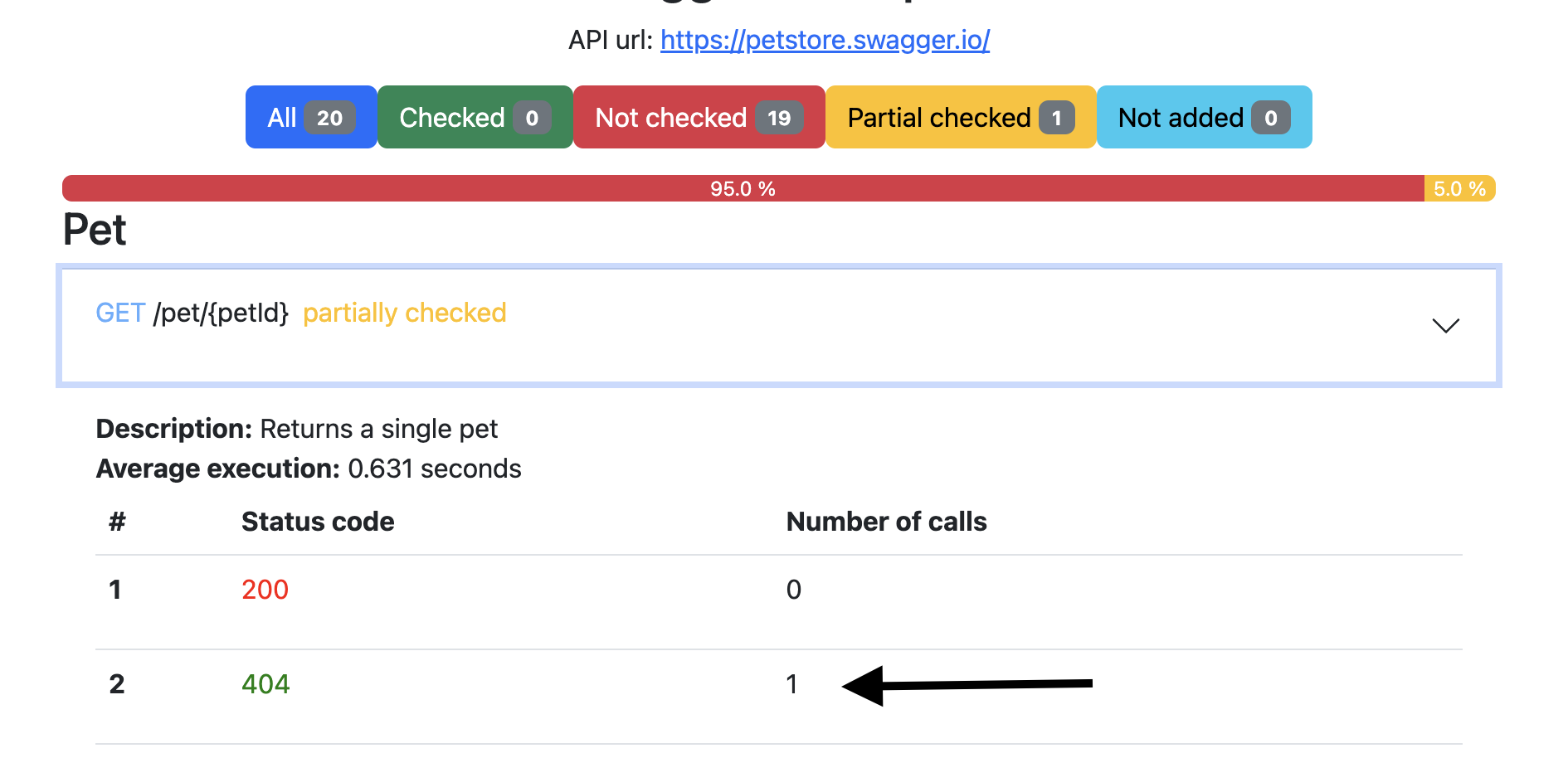Image resolution: width=1568 pixels, height=758 pixels.
Task: Collapse the endpoint panel via its chevron
Action: pyautogui.click(x=1445, y=326)
